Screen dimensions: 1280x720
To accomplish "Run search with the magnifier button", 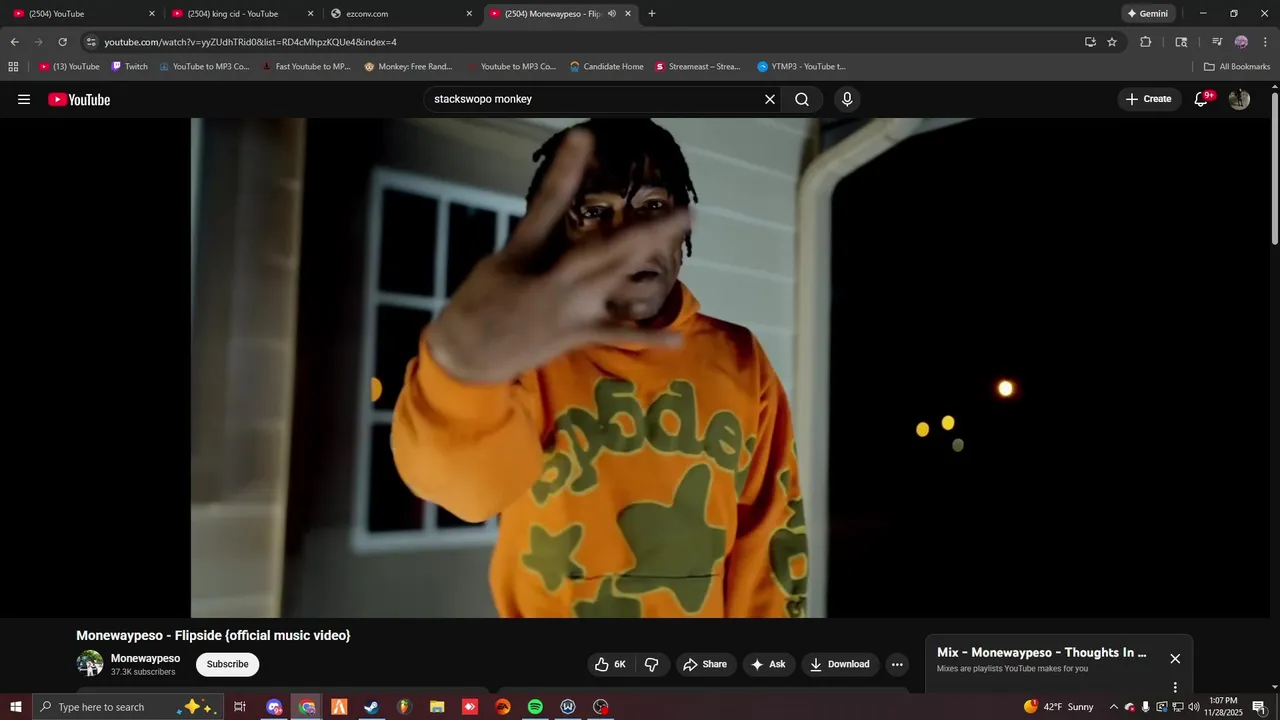I will (802, 99).
